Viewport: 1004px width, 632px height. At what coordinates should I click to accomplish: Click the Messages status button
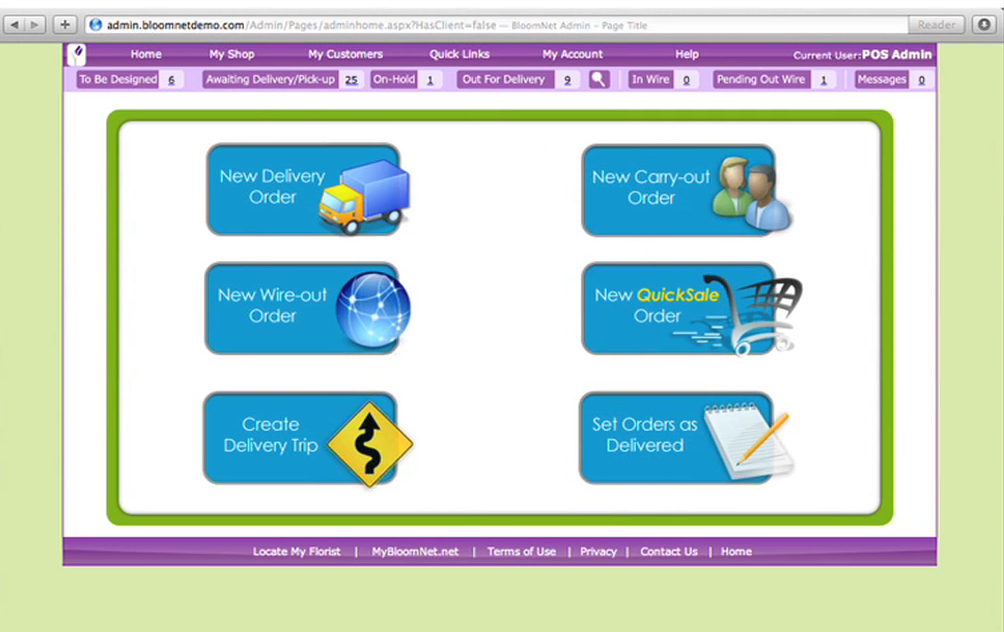(x=882, y=79)
